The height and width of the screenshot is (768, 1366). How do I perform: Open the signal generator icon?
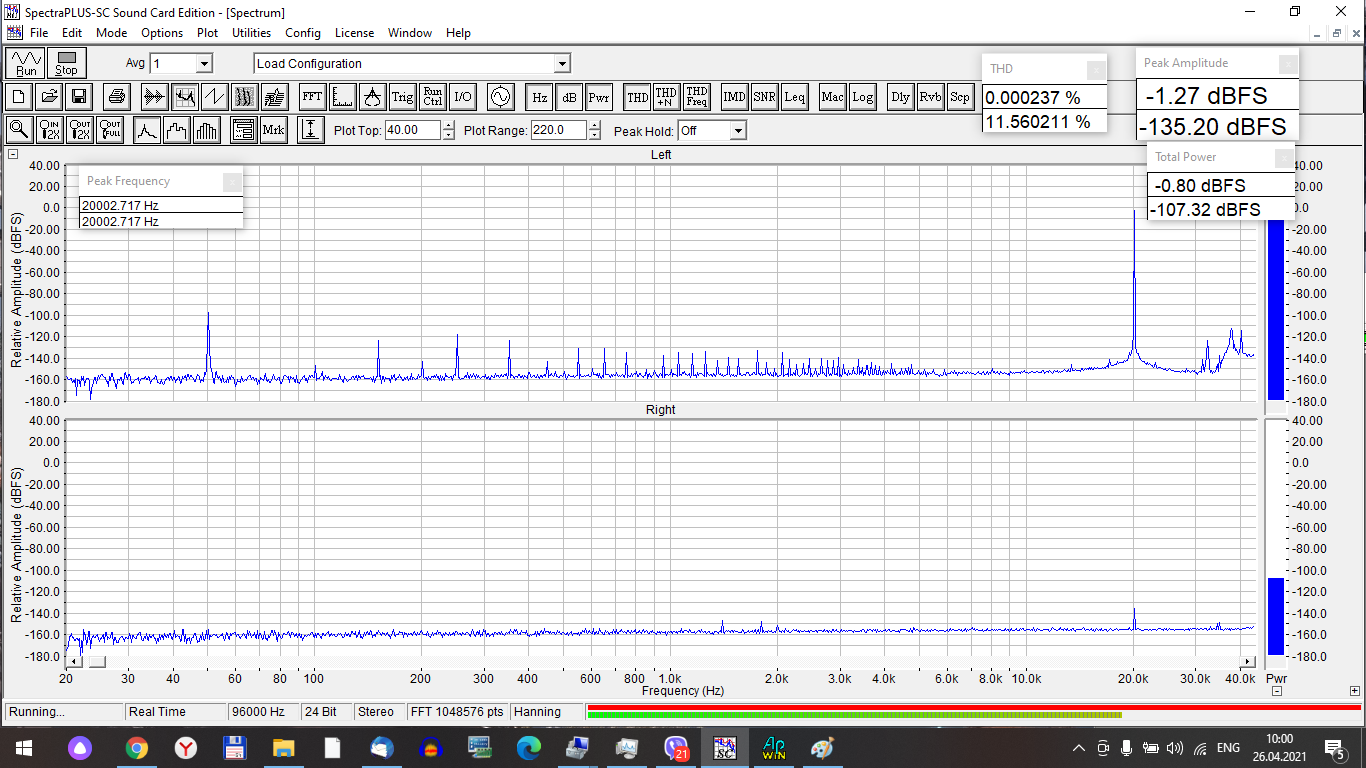click(499, 97)
